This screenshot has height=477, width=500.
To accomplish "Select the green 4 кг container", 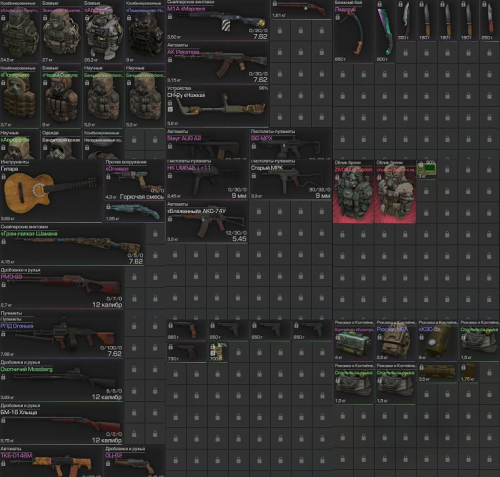I will click(x=353, y=340).
